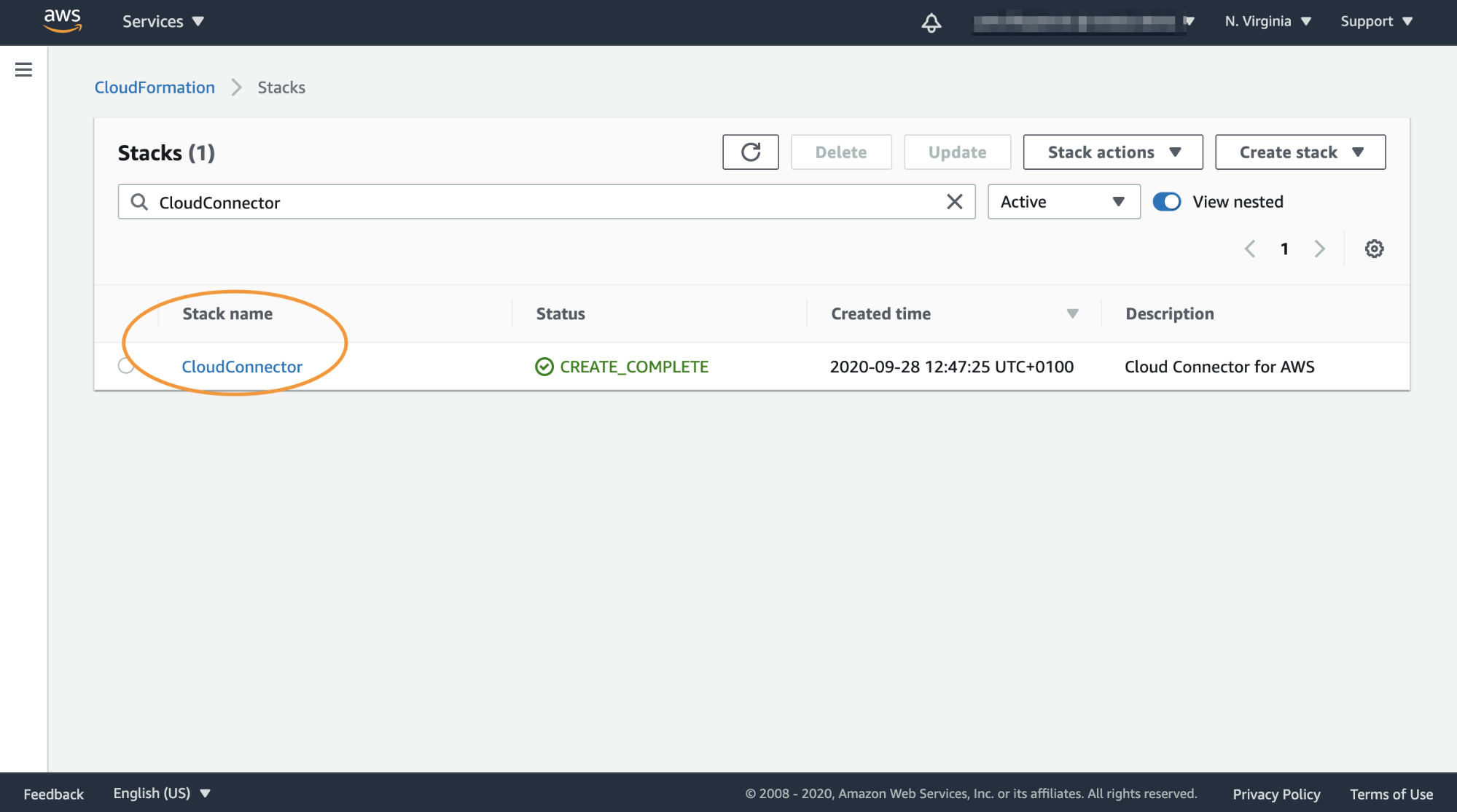The image size is (1457, 812).
Task: Select the CloudConnector stack radio button
Action: click(126, 366)
